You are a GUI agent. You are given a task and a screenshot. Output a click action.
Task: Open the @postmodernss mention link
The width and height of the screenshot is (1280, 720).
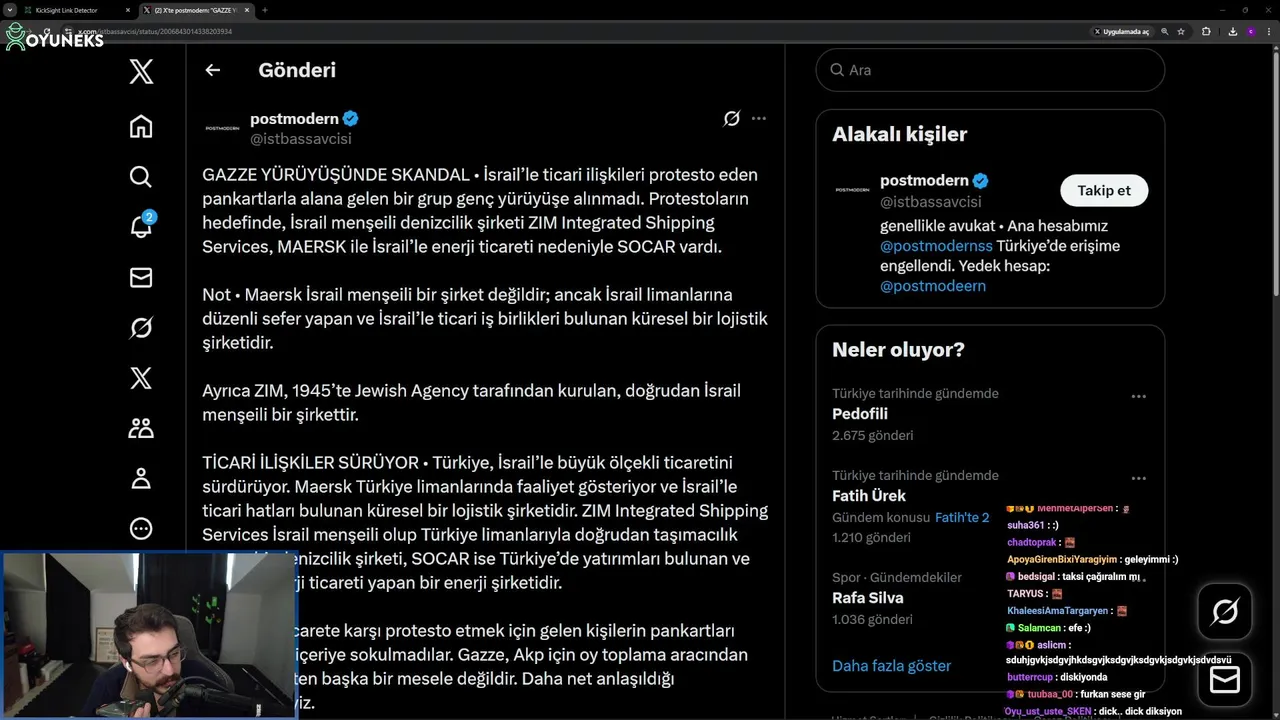click(936, 246)
